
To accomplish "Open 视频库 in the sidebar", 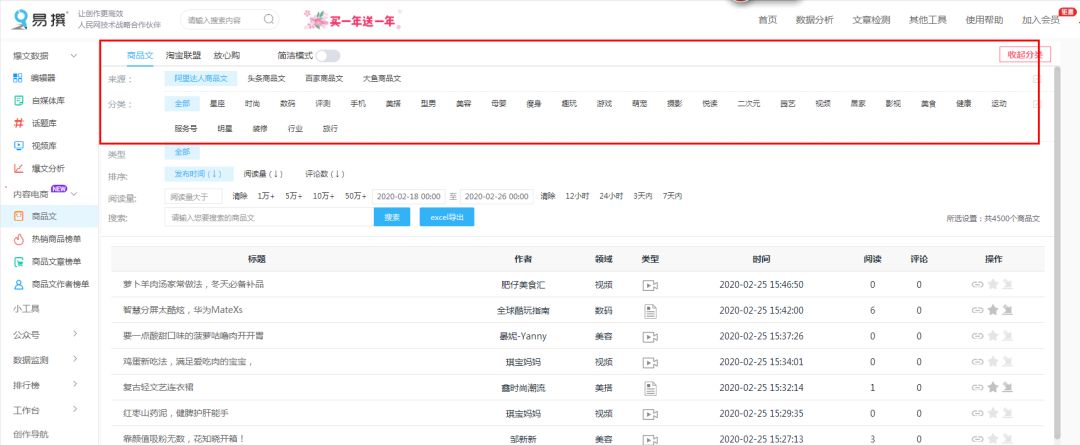I will click(43, 146).
